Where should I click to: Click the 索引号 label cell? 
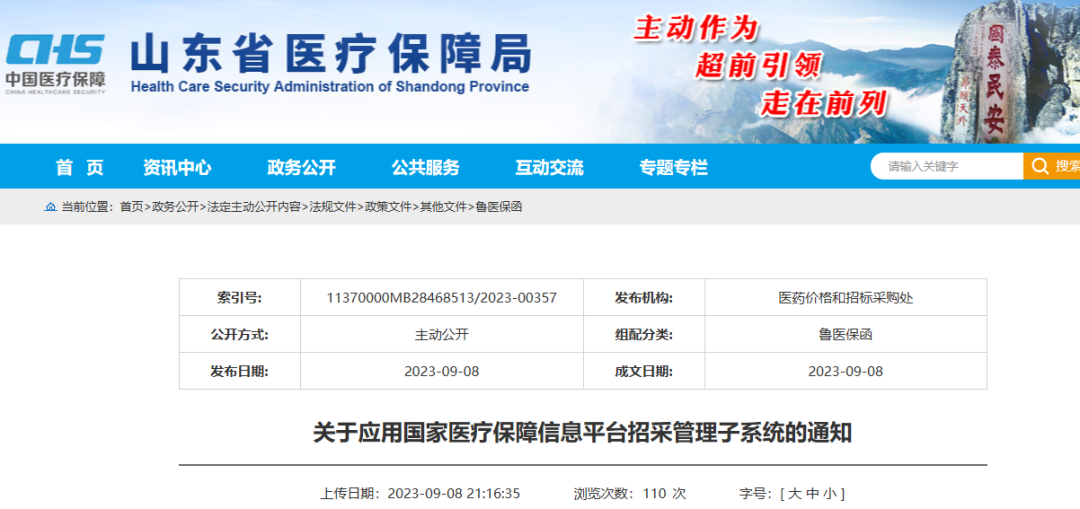pyautogui.click(x=240, y=298)
